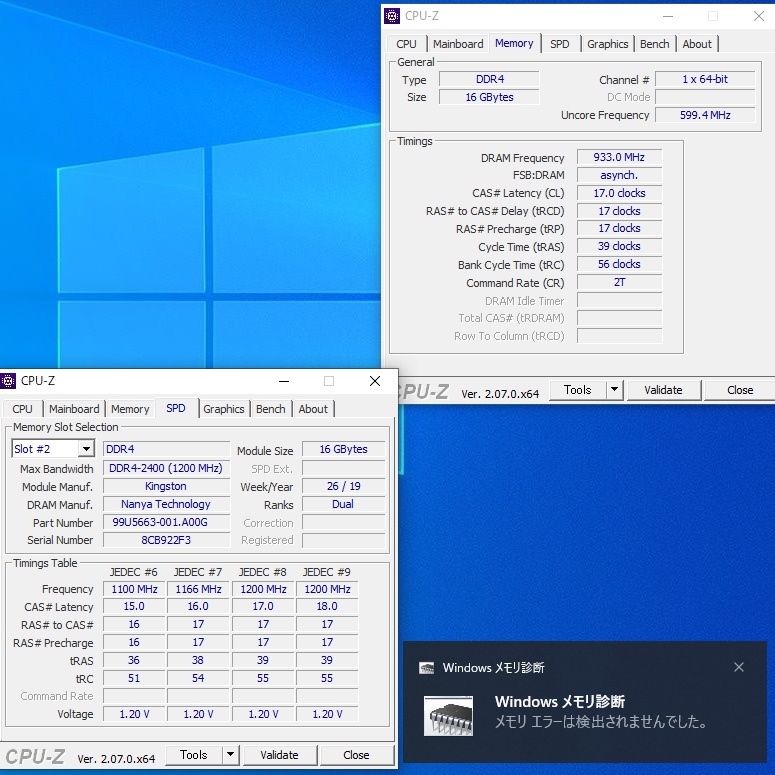The image size is (775, 775).
Task: Click the memory chip icon in the notification
Action: tap(449, 714)
